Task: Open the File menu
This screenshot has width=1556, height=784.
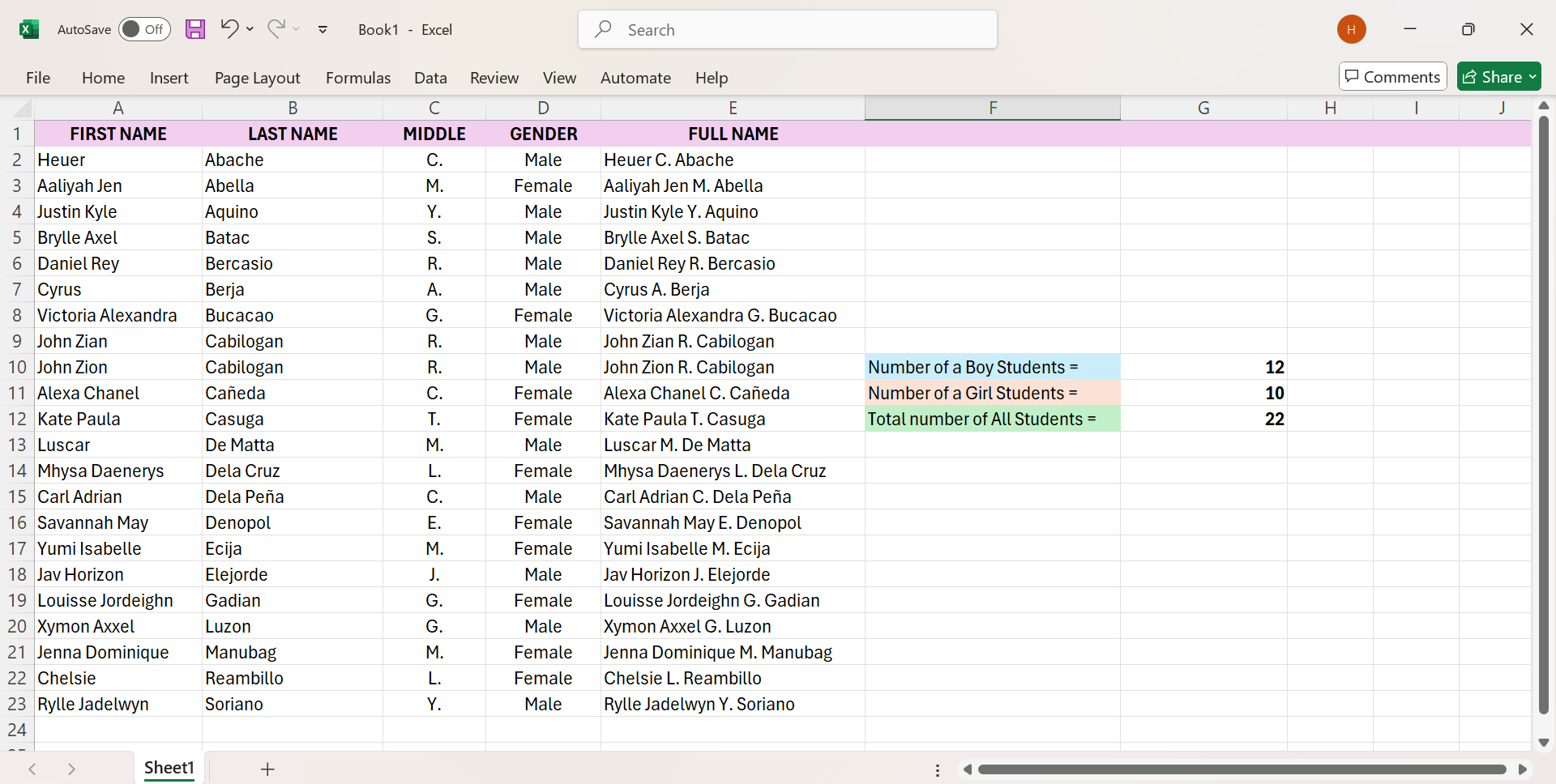Action: (x=38, y=78)
